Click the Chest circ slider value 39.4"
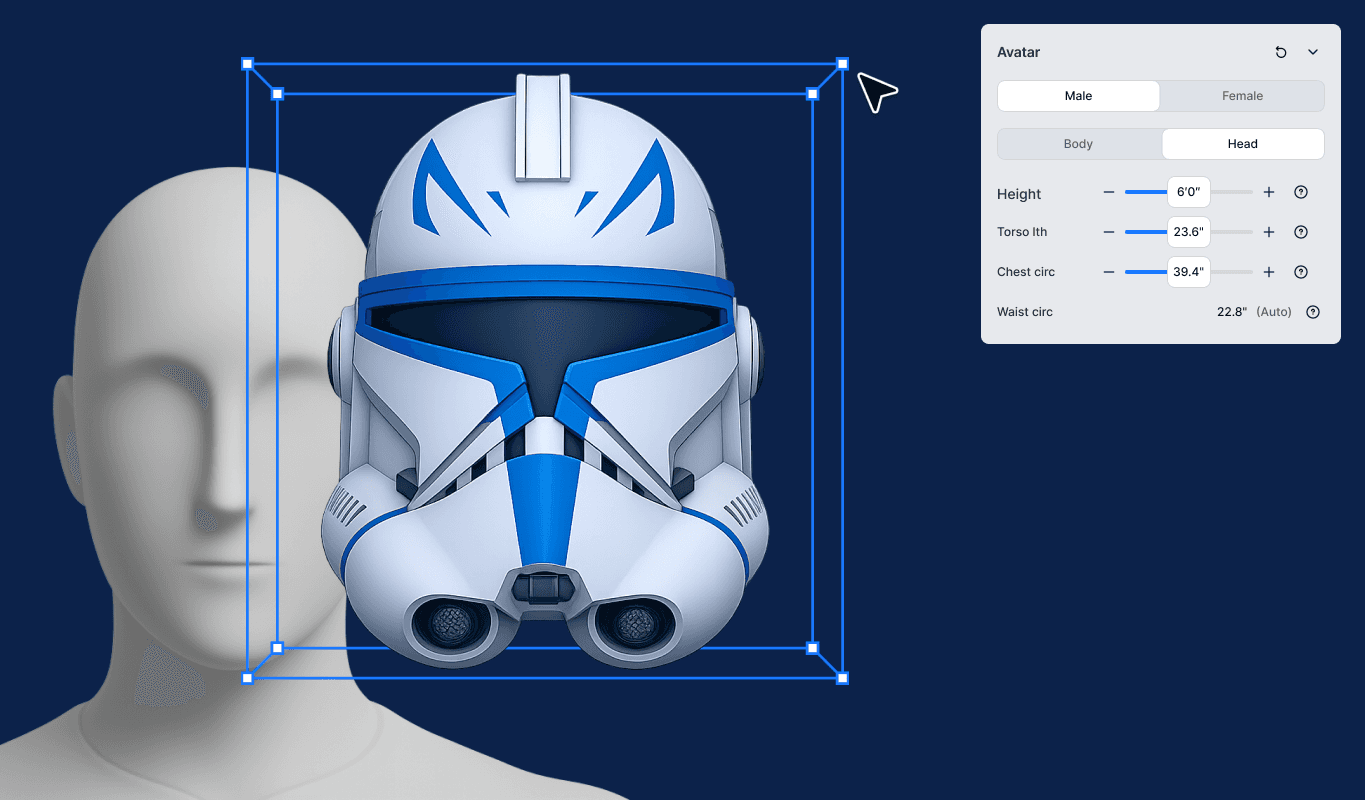Screen dimensions: 1365x800 [1189, 272]
